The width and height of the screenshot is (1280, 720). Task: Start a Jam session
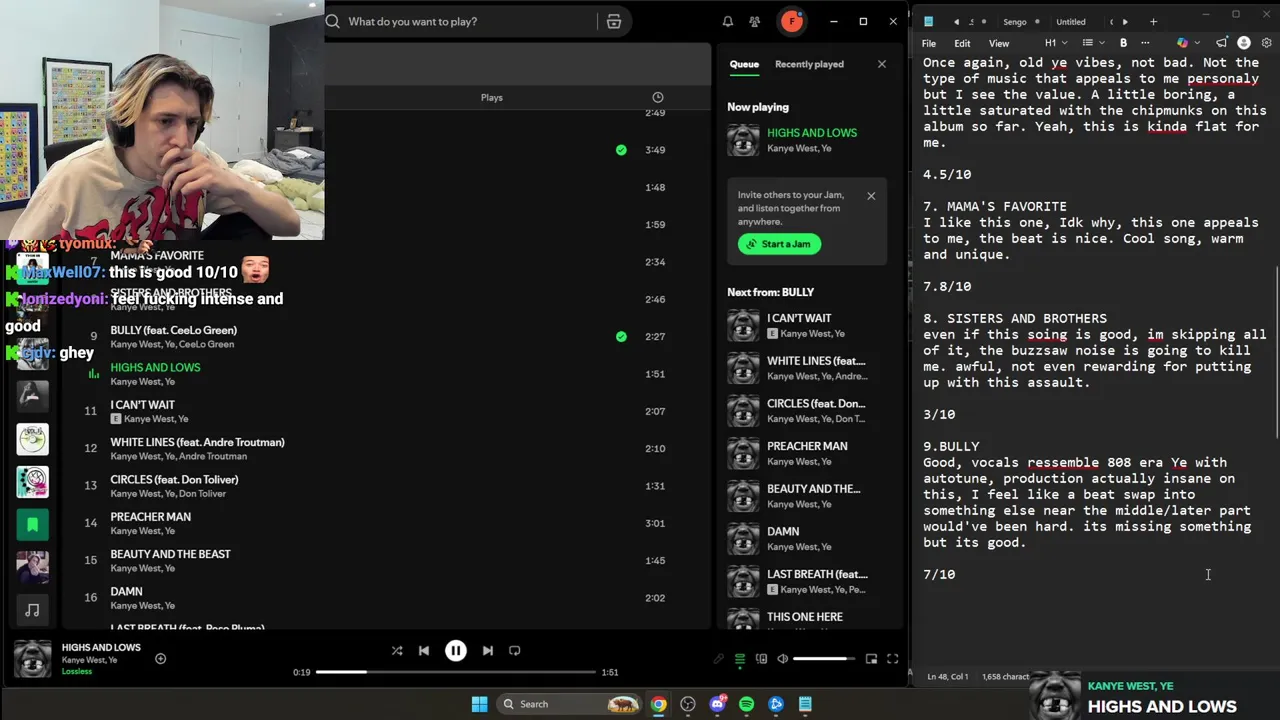pos(779,244)
